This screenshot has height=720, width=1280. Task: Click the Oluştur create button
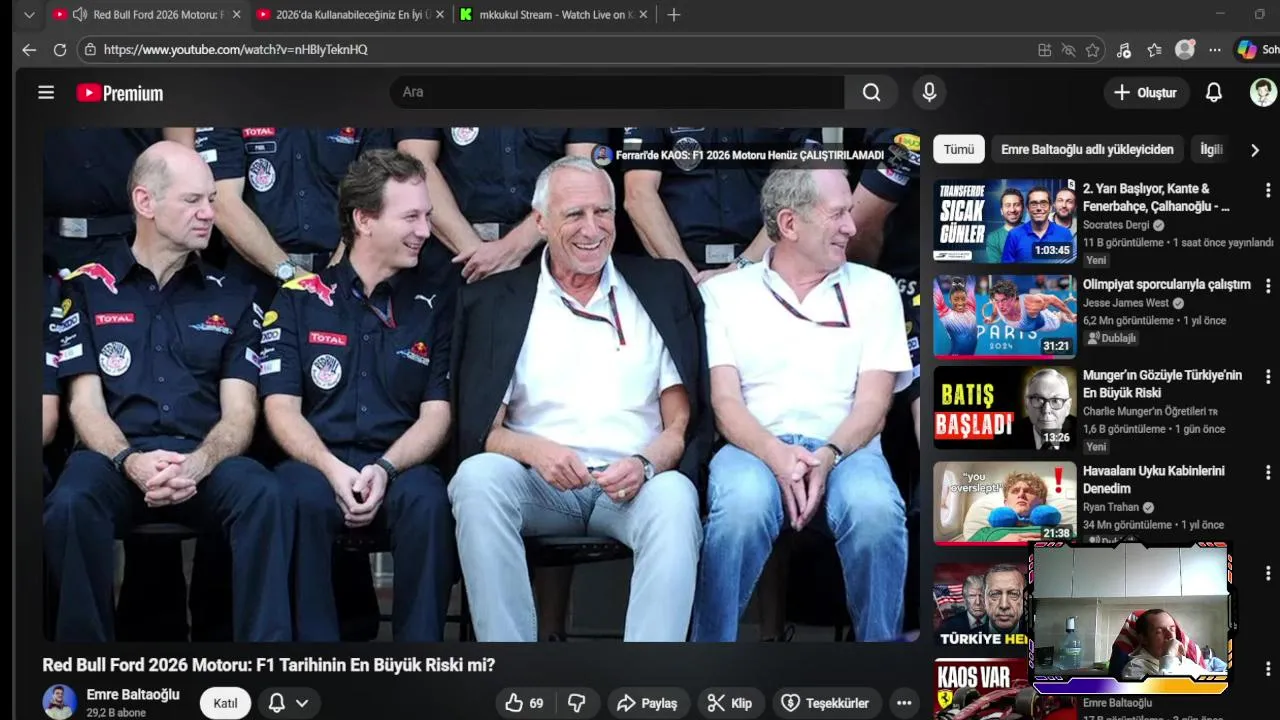coord(1146,92)
